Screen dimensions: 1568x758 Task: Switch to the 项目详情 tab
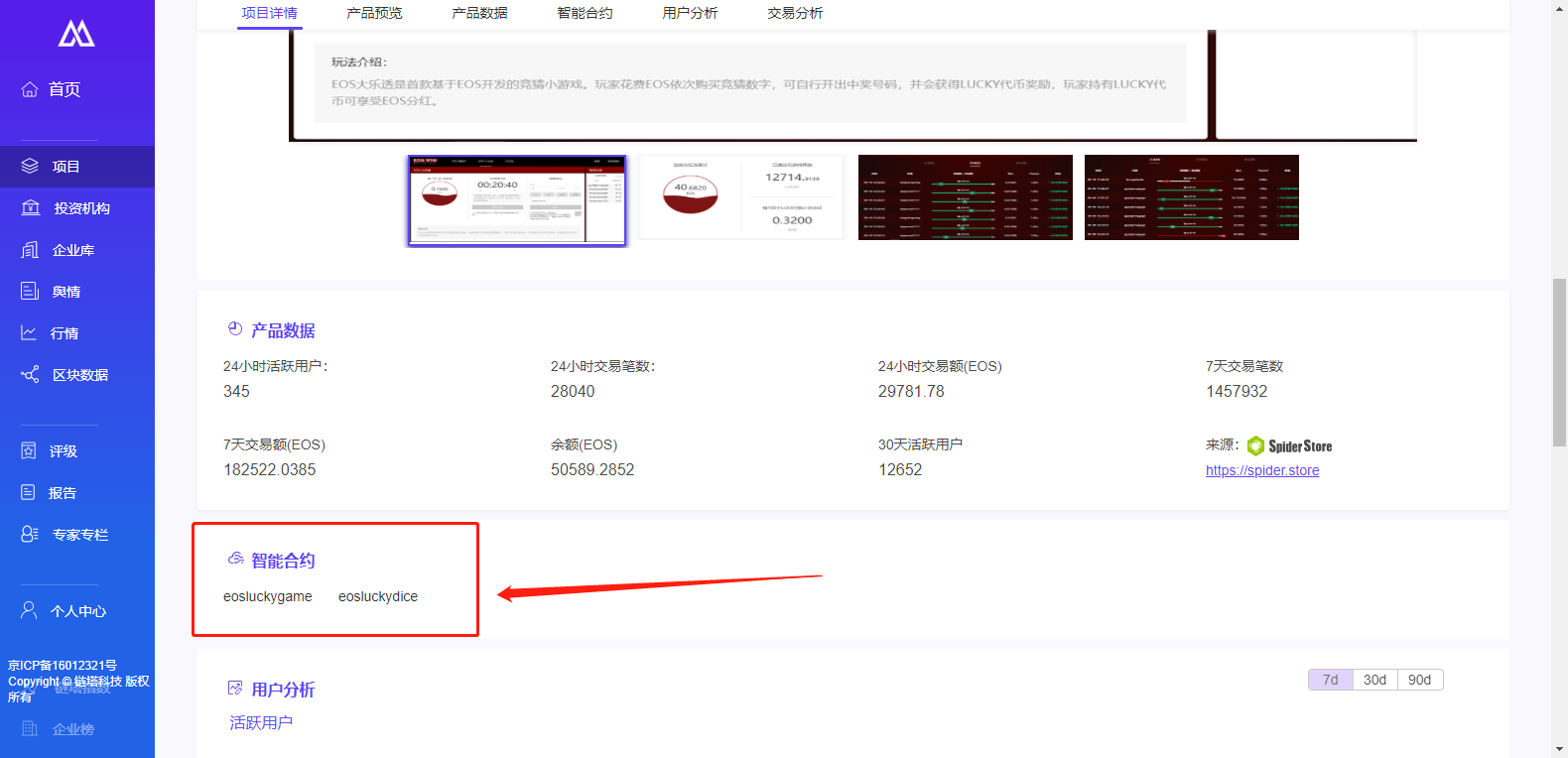tap(270, 13)
